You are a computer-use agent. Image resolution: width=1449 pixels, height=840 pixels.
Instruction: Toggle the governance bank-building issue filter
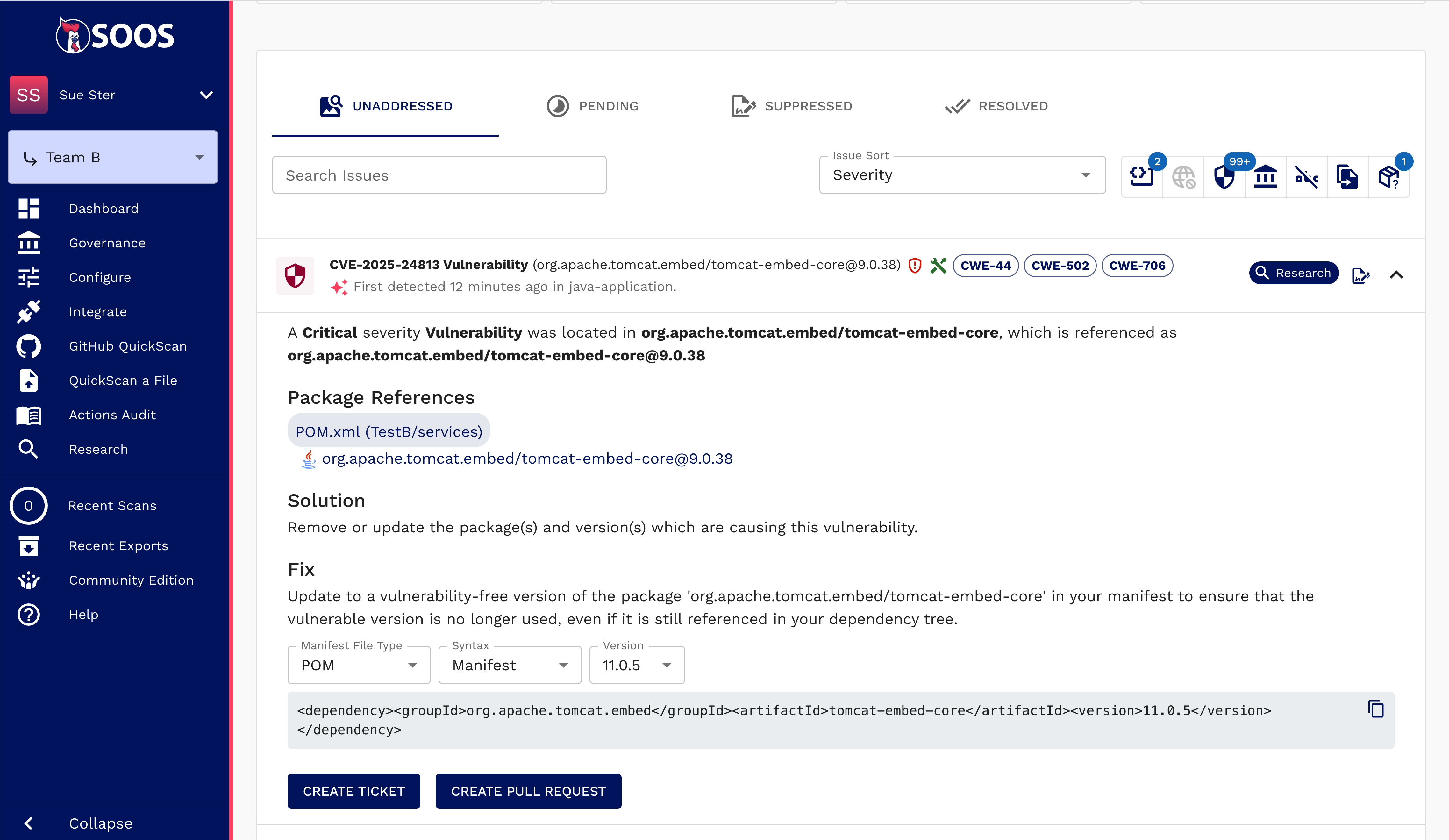point(1265,176)
